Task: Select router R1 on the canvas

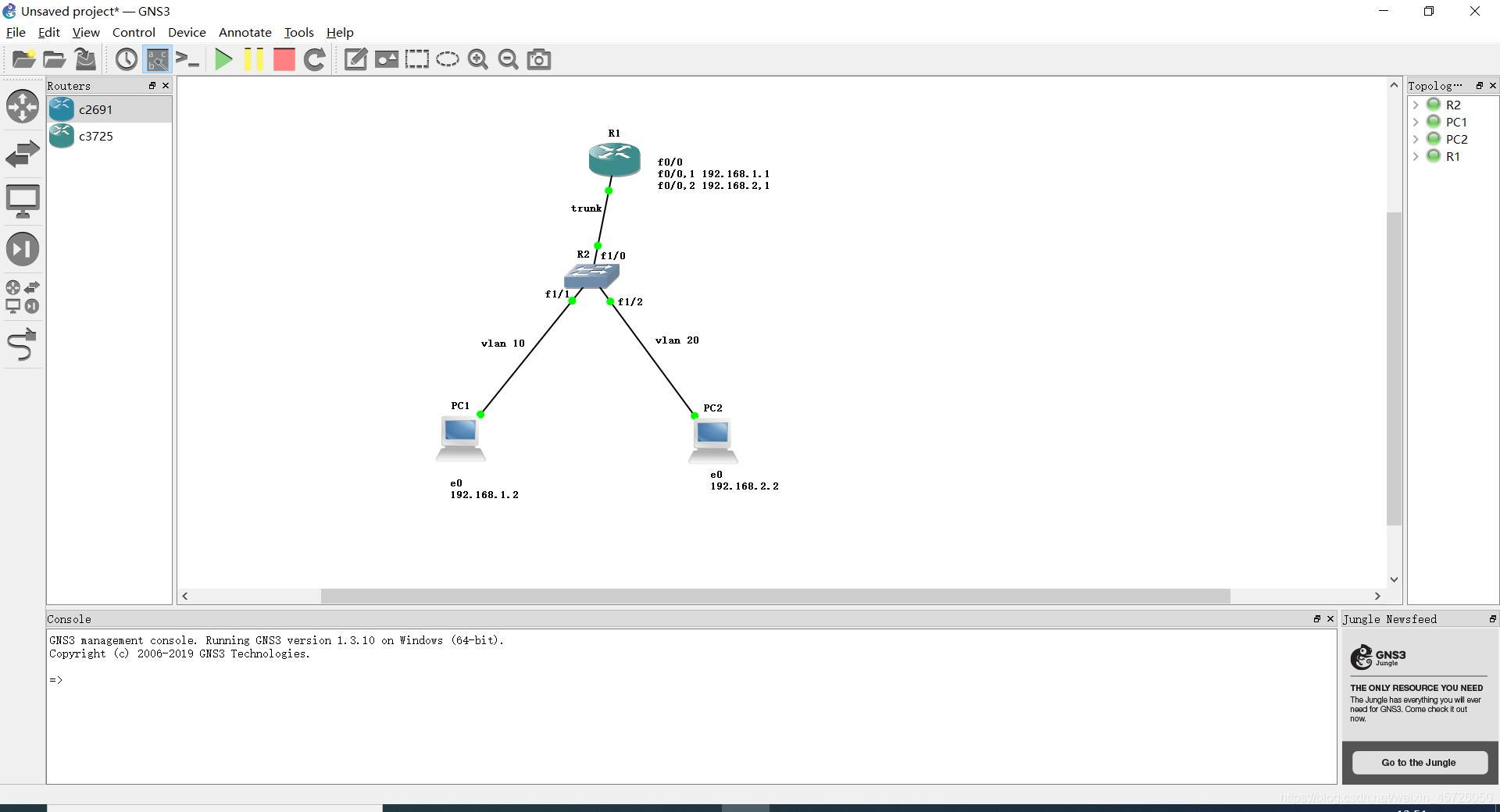Action: (614, 159)
